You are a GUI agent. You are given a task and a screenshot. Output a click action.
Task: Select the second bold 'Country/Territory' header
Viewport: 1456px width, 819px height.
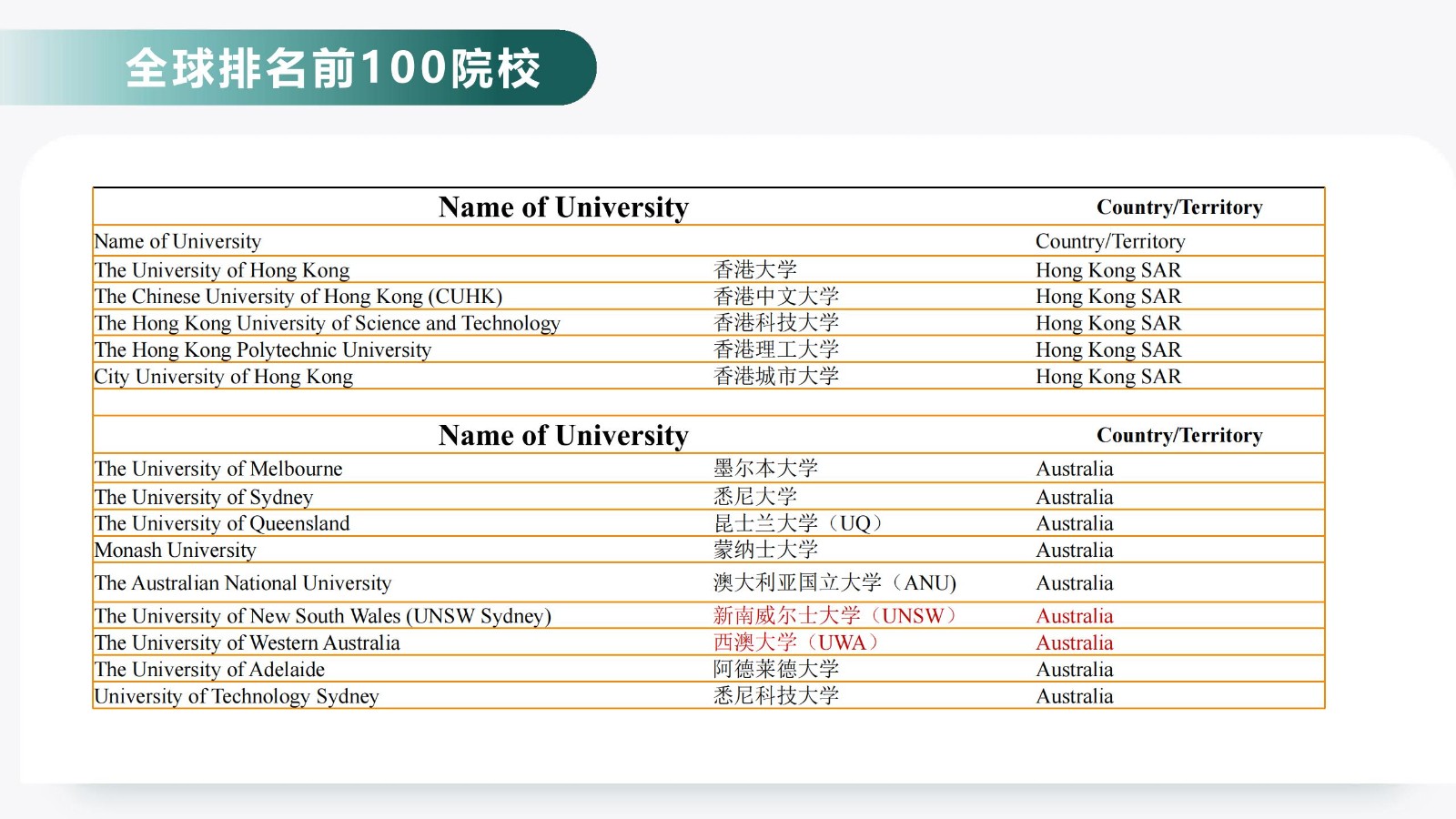pos(1179,436)
